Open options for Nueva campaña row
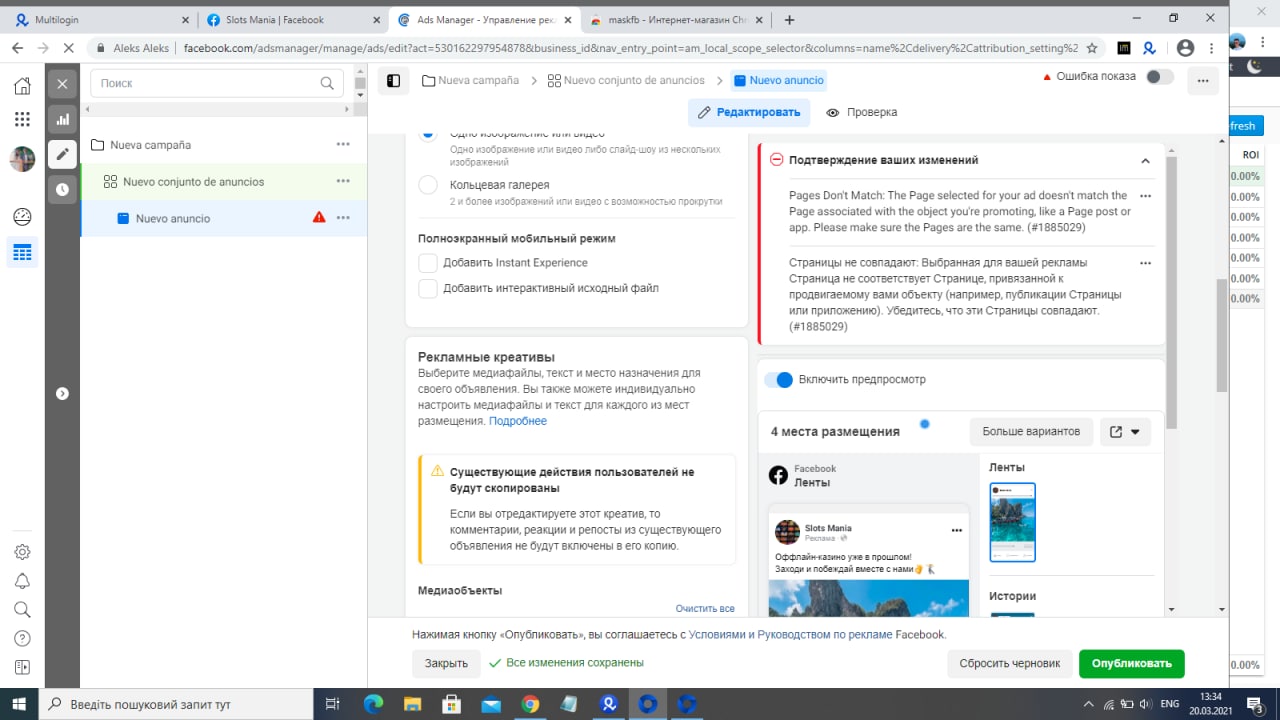 click(343, 144)
